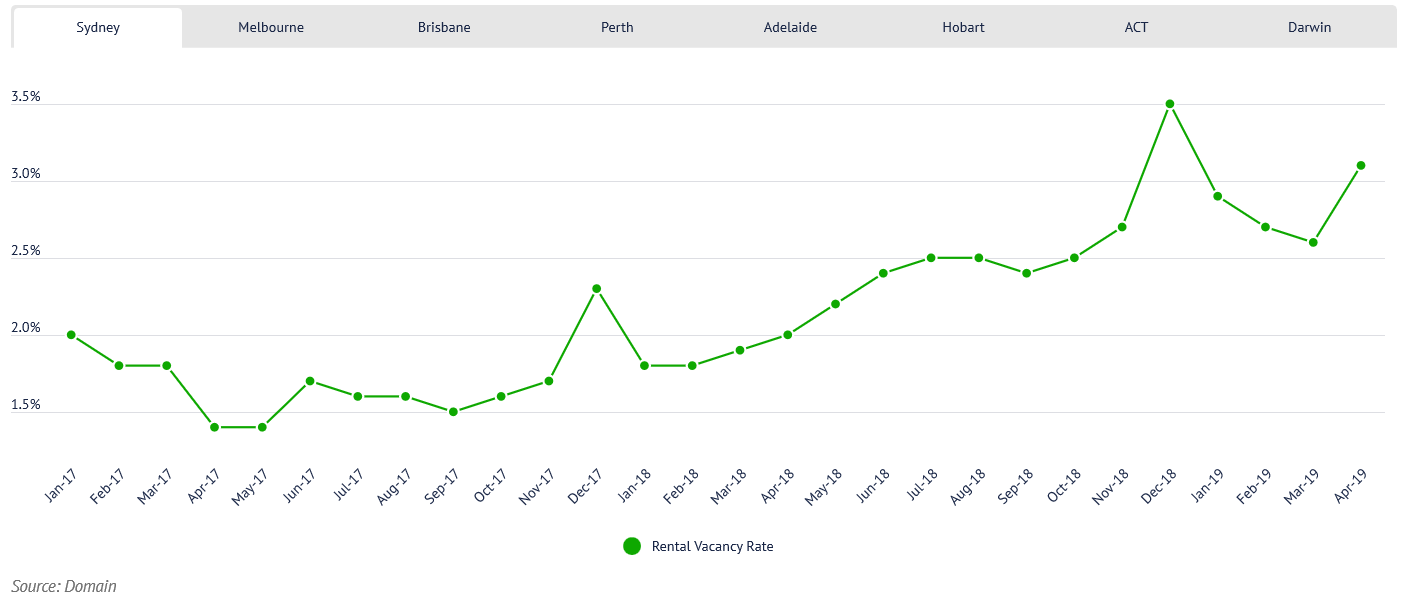The image size is (1404, 609).
Task: Open the Brisbane tab
Action: coord(444,27)
